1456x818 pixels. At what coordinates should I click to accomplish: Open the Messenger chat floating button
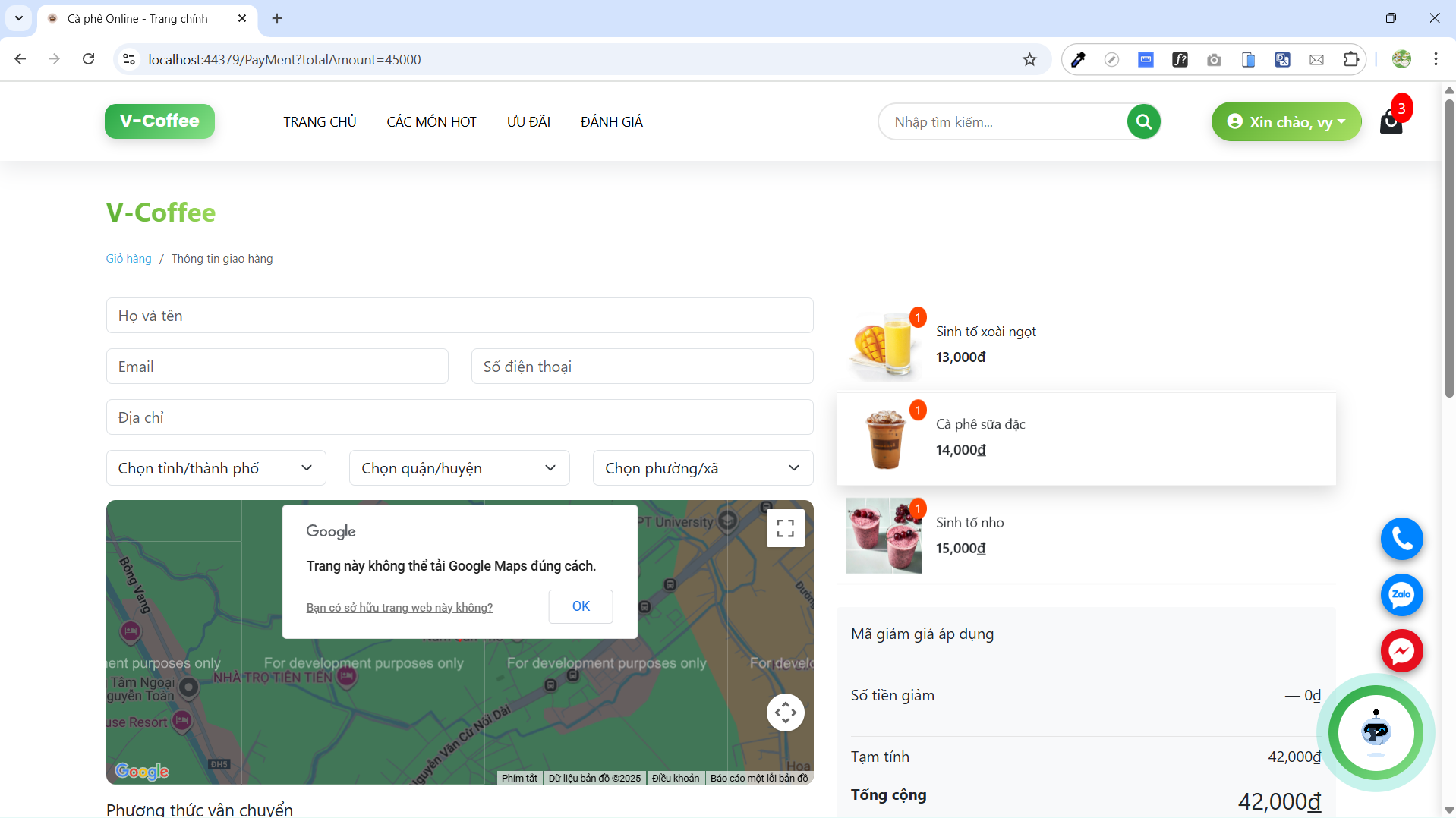[x=1401, y=651]
